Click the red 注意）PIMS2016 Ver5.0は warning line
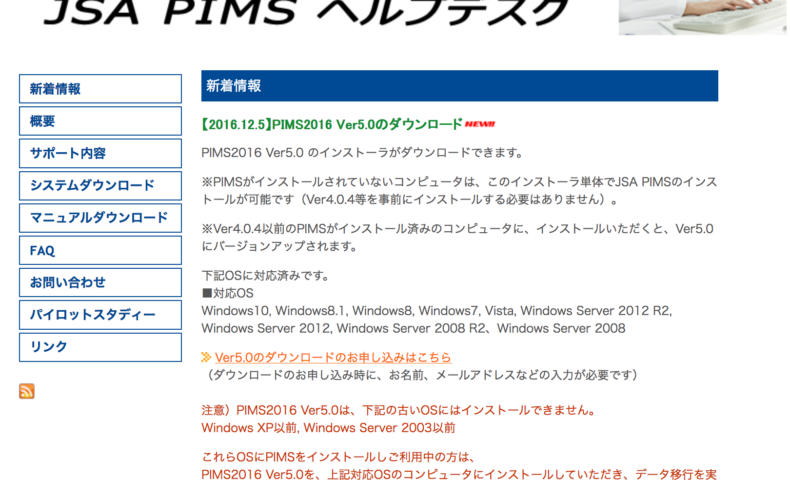This screenshot has width=790, height=480. pyautogui.click(x=399, y=410)
